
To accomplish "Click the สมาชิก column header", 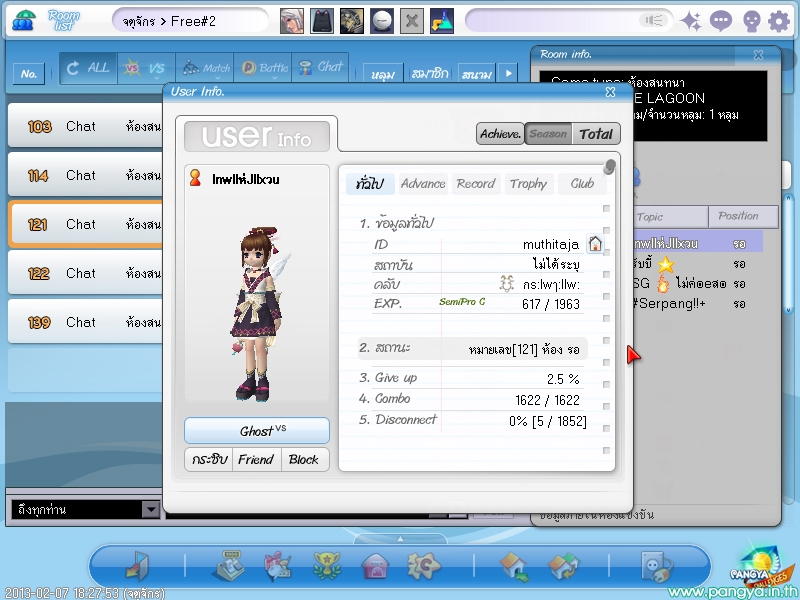I will pyautogui.click(x=430, y=74).
